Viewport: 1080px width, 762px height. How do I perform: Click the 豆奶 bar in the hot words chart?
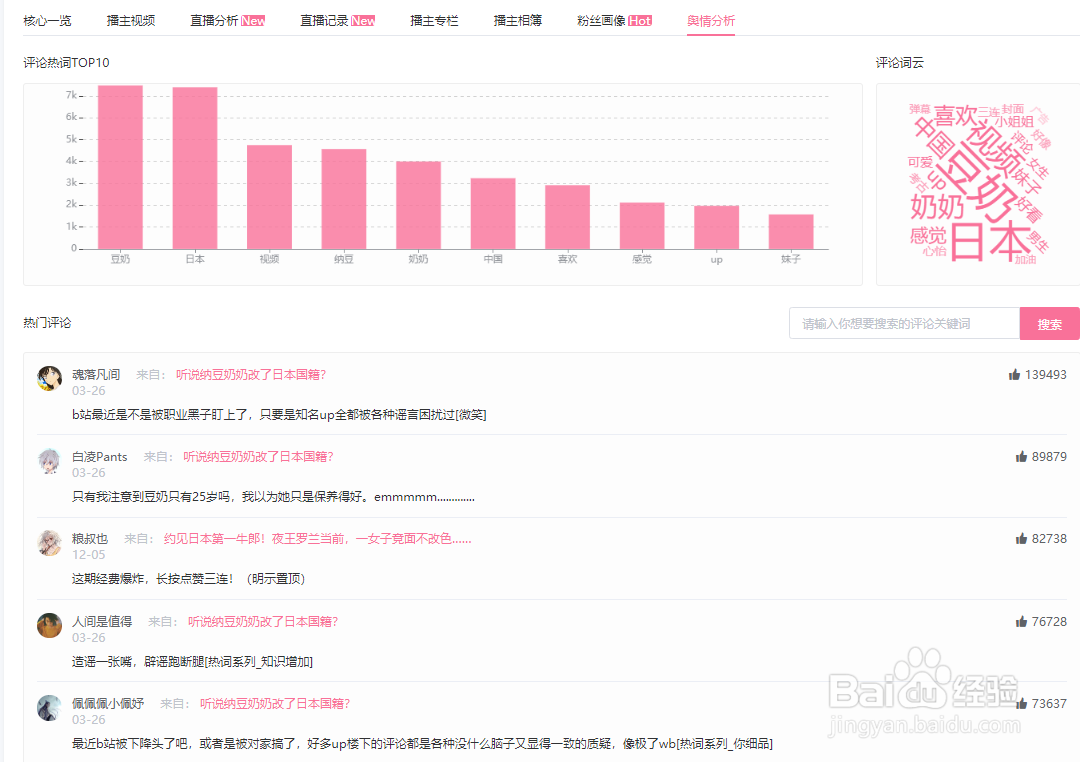click(119, 165)
